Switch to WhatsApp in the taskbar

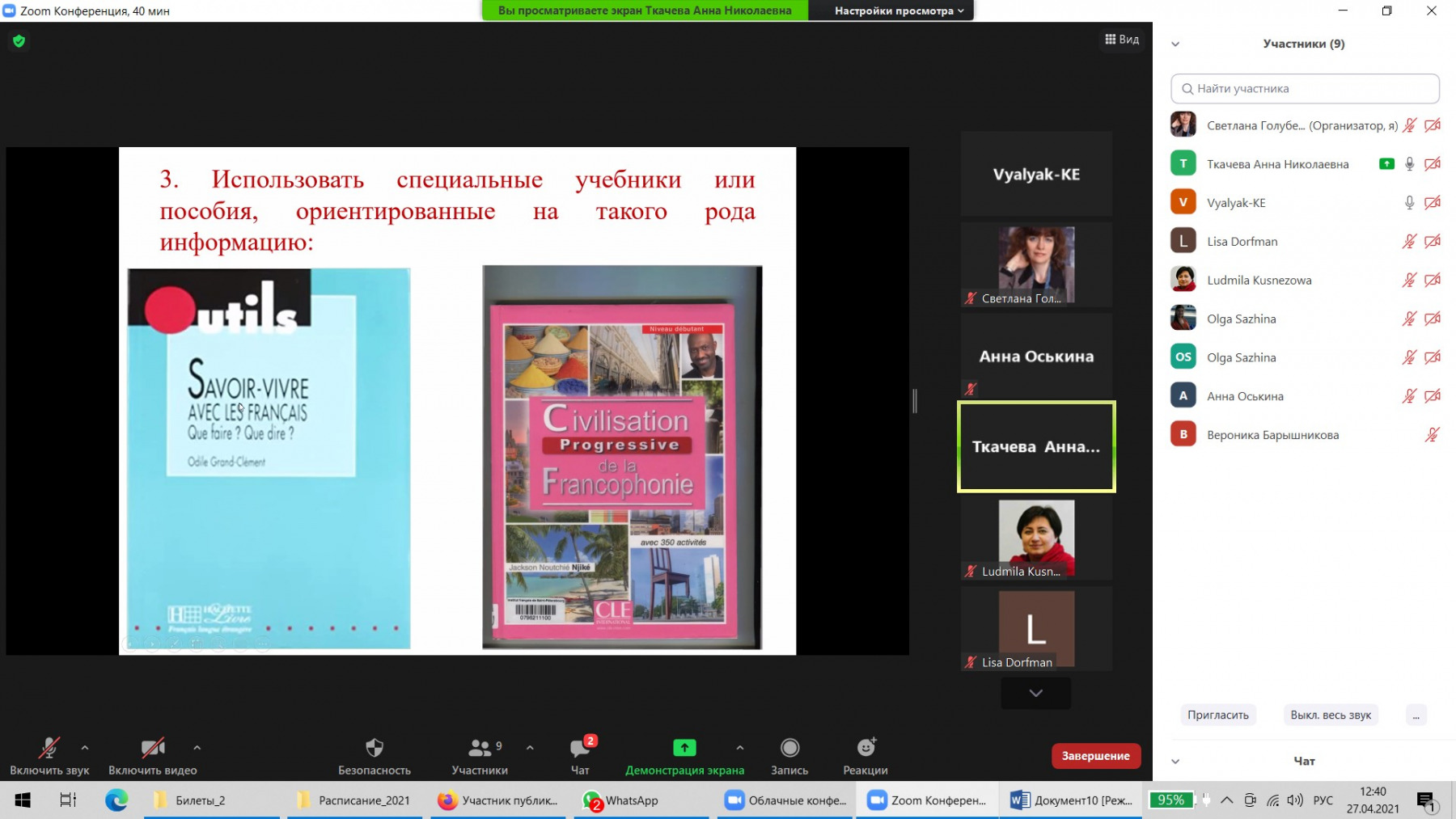(x=621, y=800)
